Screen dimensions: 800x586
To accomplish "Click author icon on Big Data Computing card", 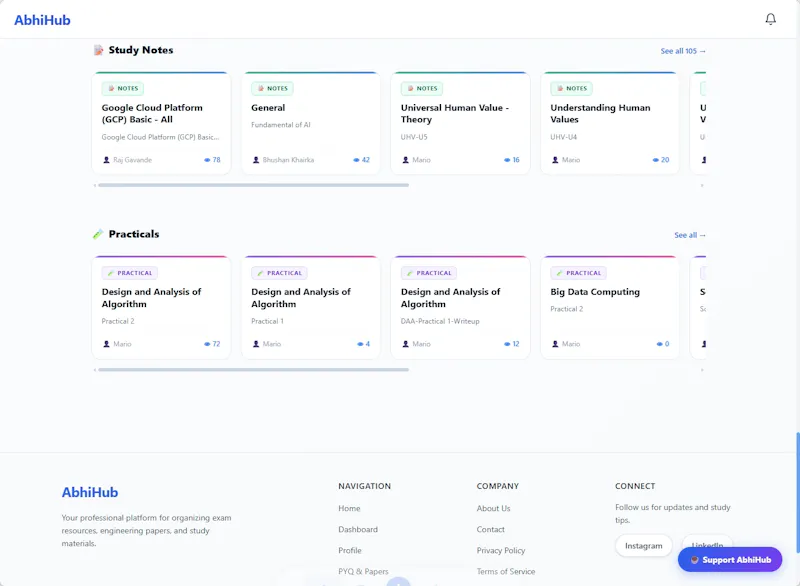I will pyautogui.click(x=555, y=344).
